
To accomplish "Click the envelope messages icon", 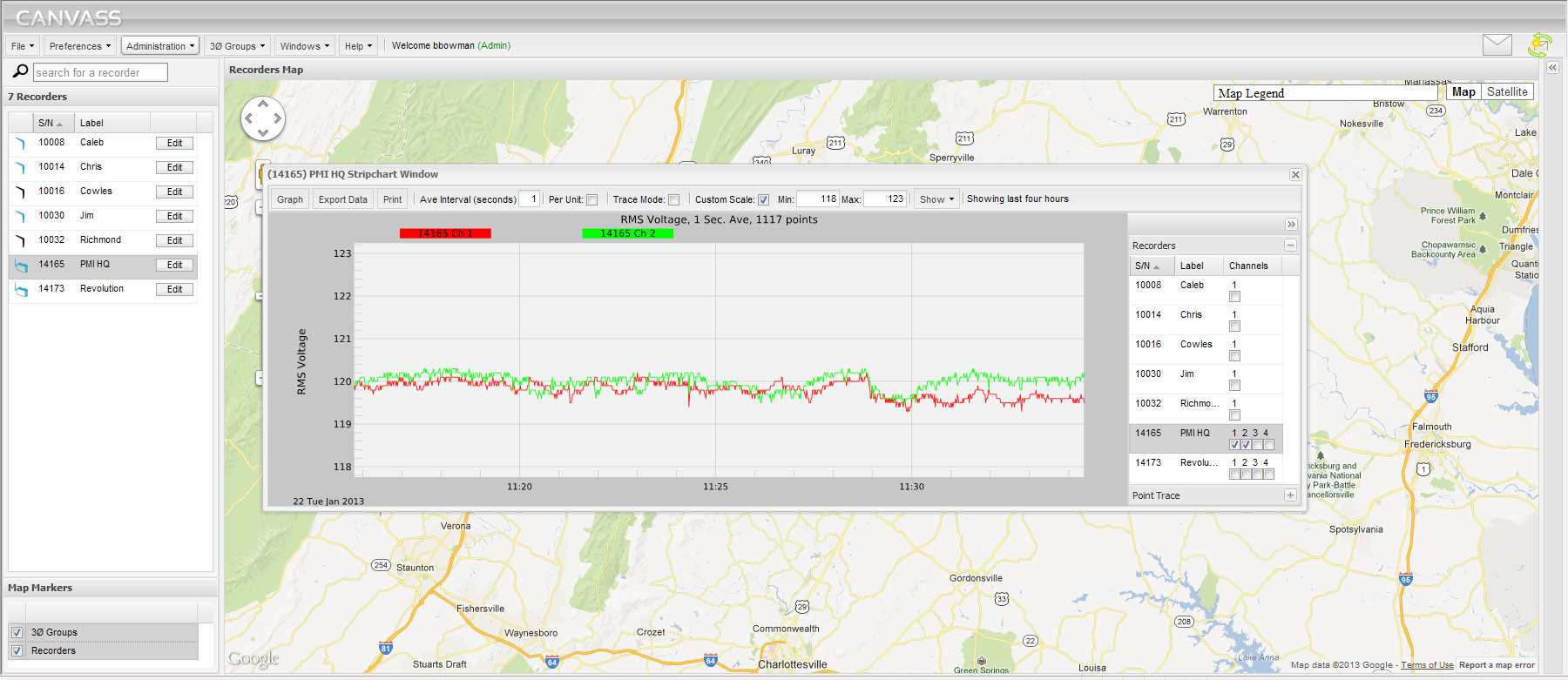I will [1497, 44].
